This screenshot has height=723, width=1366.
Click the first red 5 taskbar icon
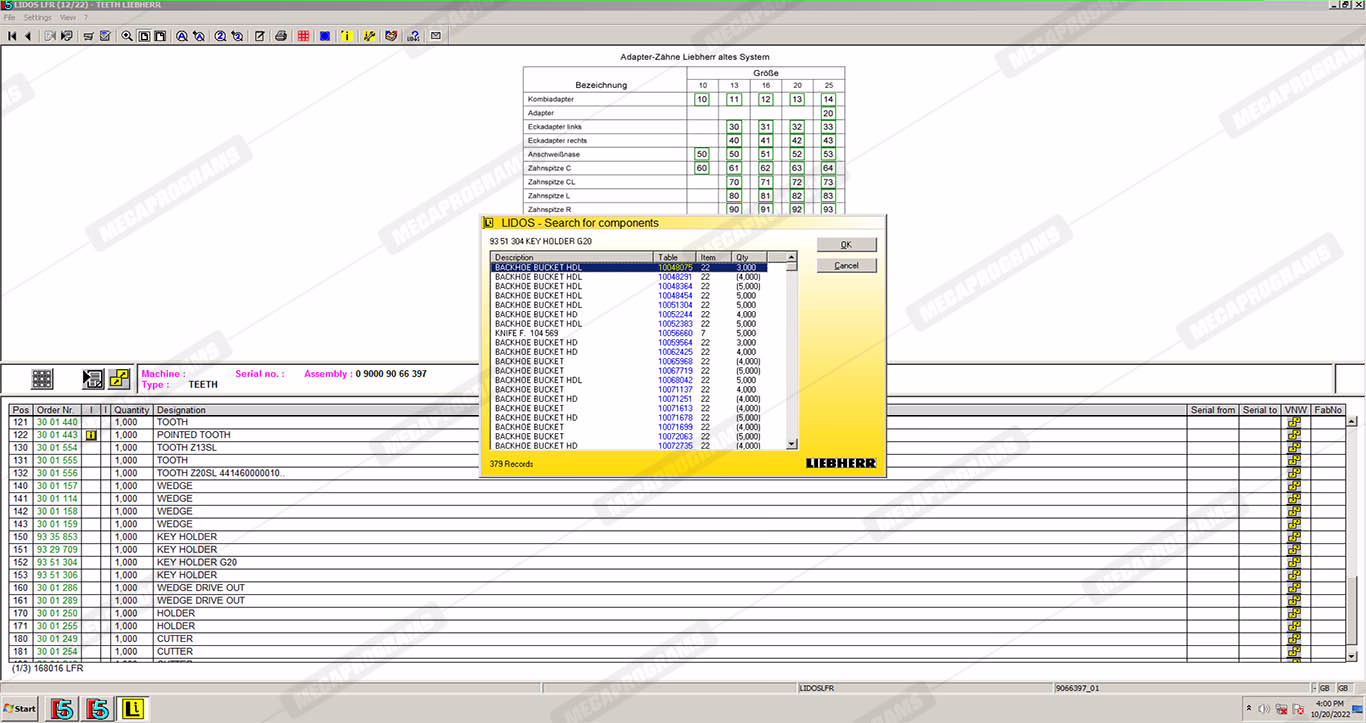click(63, 709)
